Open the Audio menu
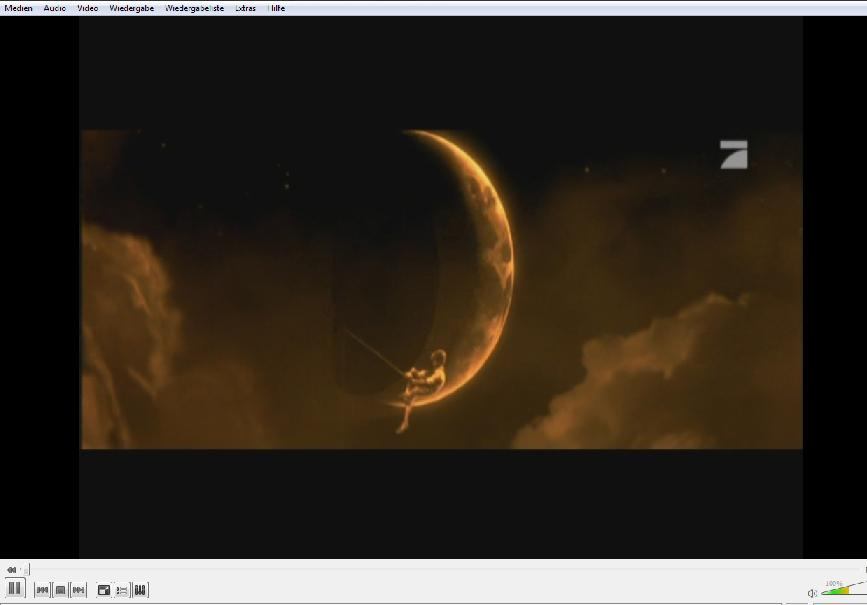The width and height of the screenshot is (867, 605). point(55,8)
